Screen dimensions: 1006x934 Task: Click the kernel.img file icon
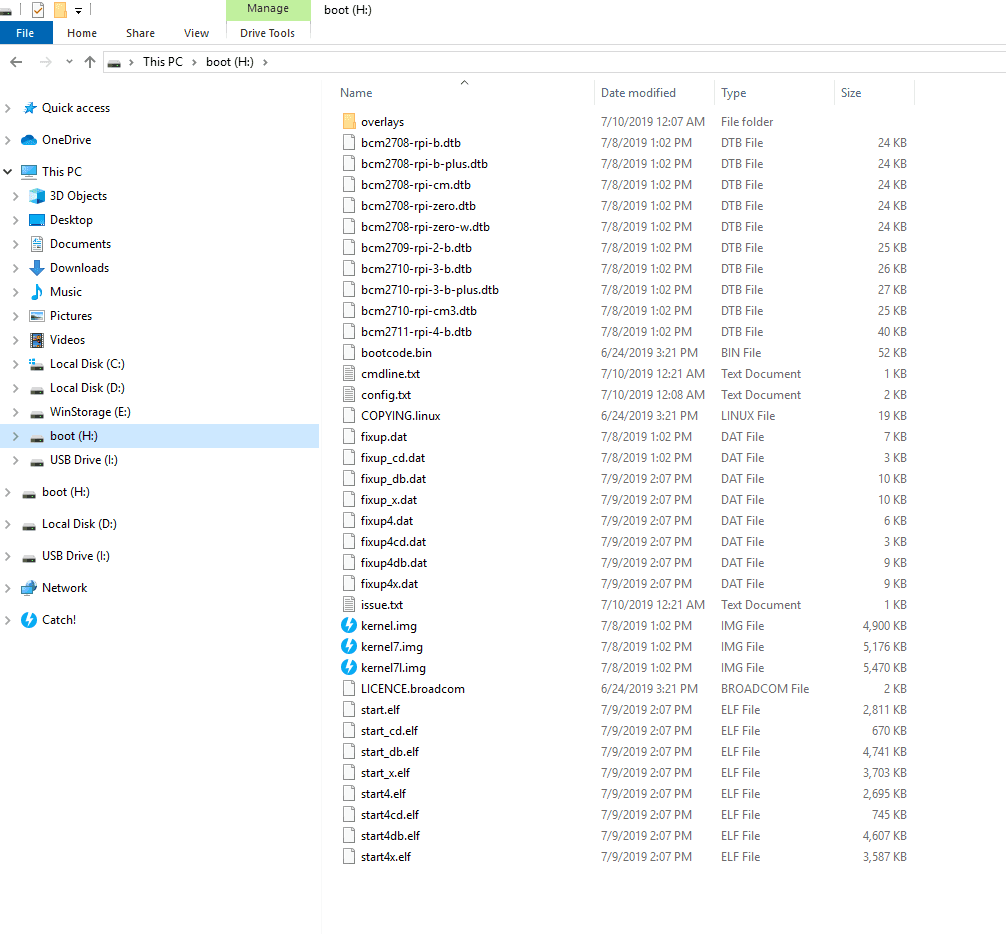[x=349, y=625]
